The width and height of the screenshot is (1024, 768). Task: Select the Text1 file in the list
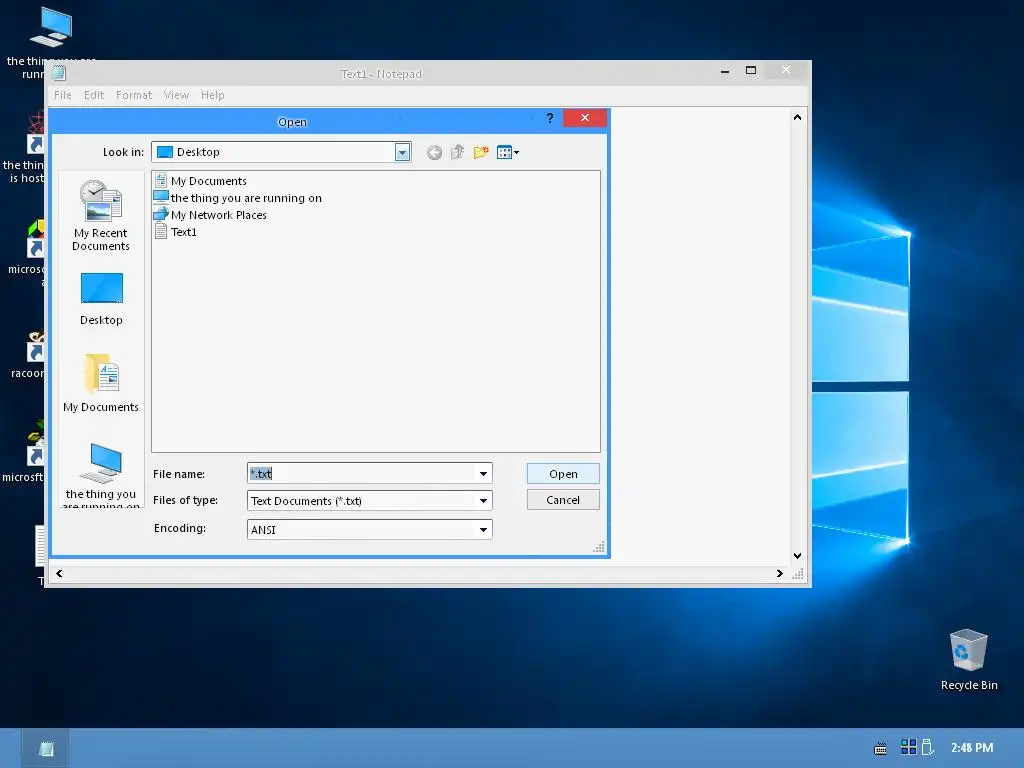176,232
